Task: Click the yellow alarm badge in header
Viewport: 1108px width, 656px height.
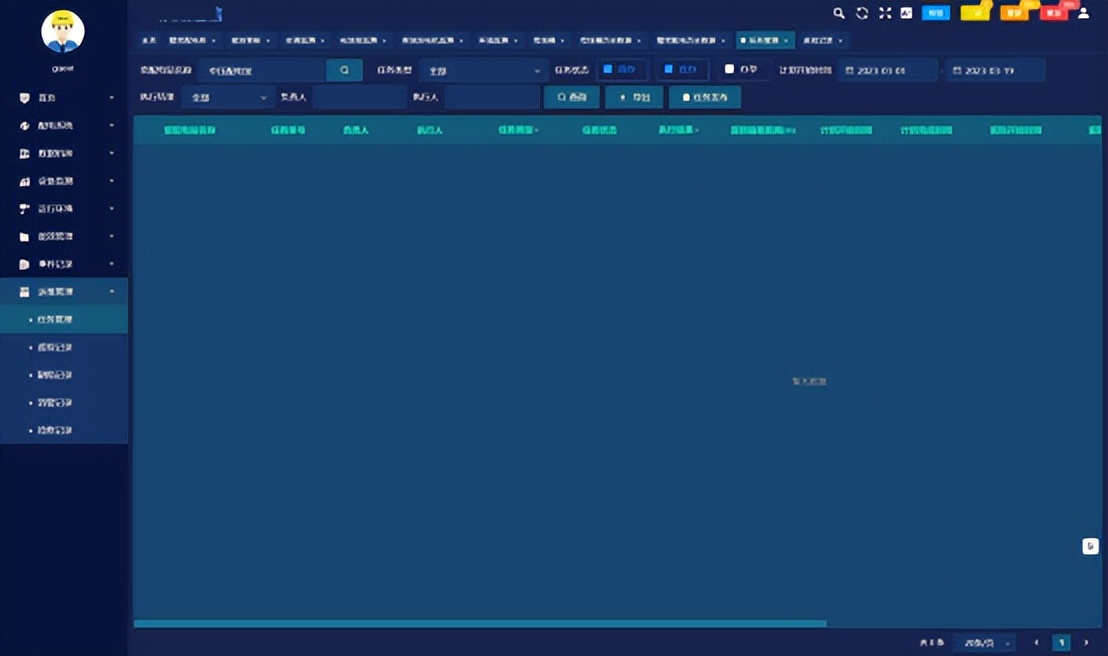Action: tap(975, 13)
